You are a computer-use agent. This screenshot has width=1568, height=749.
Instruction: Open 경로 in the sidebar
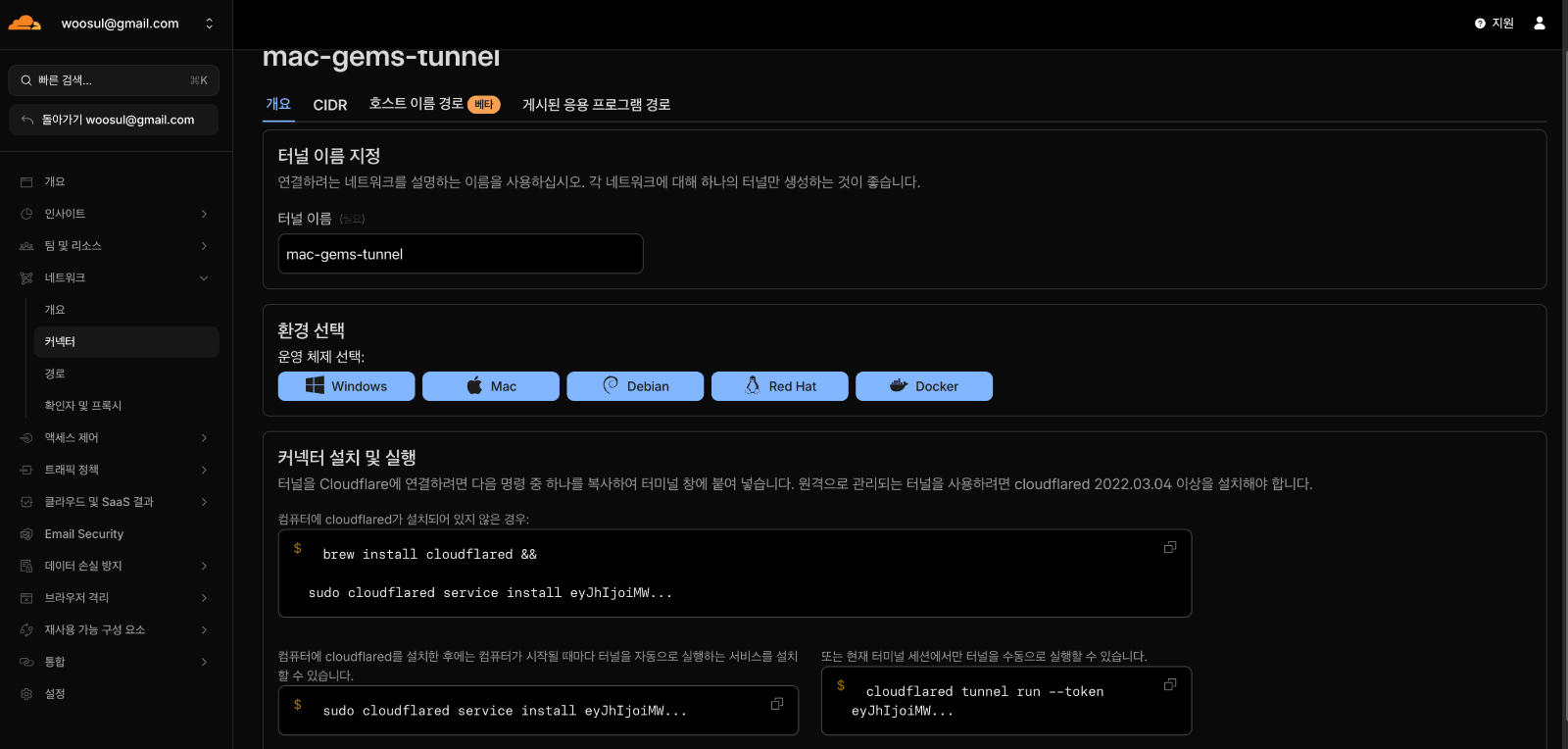coord(55,374)
